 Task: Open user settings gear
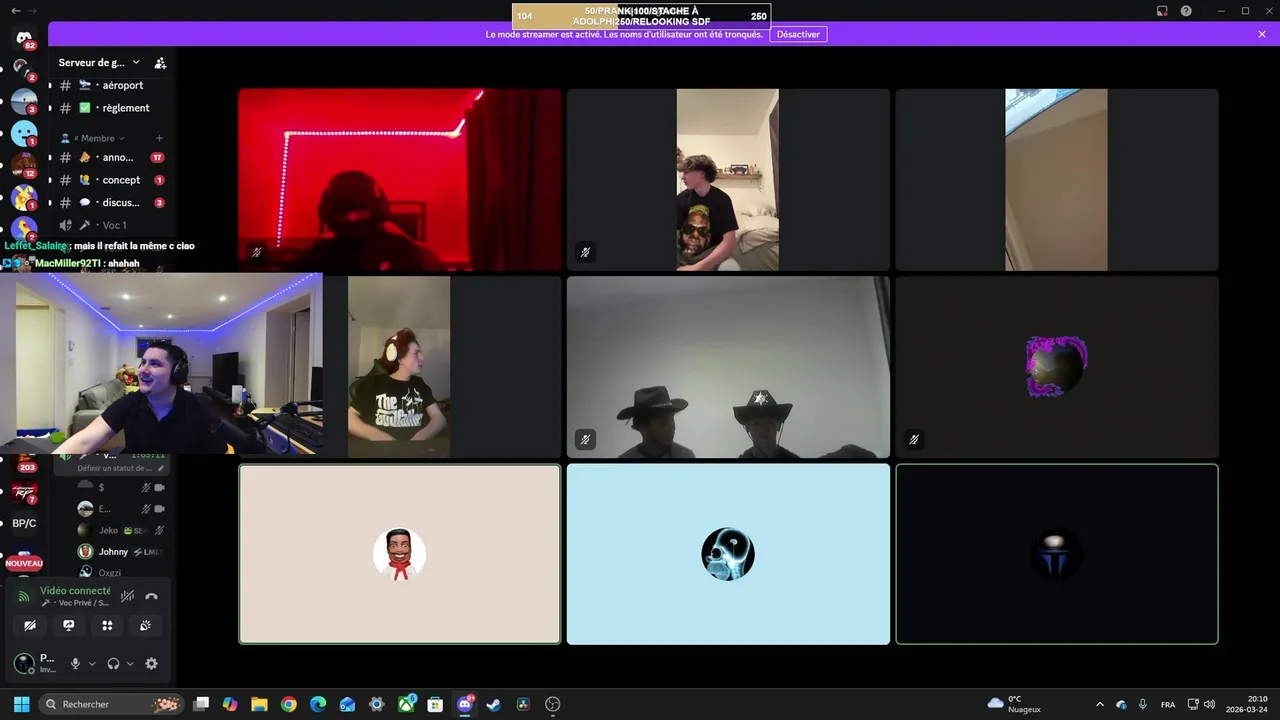click(151, 663)
